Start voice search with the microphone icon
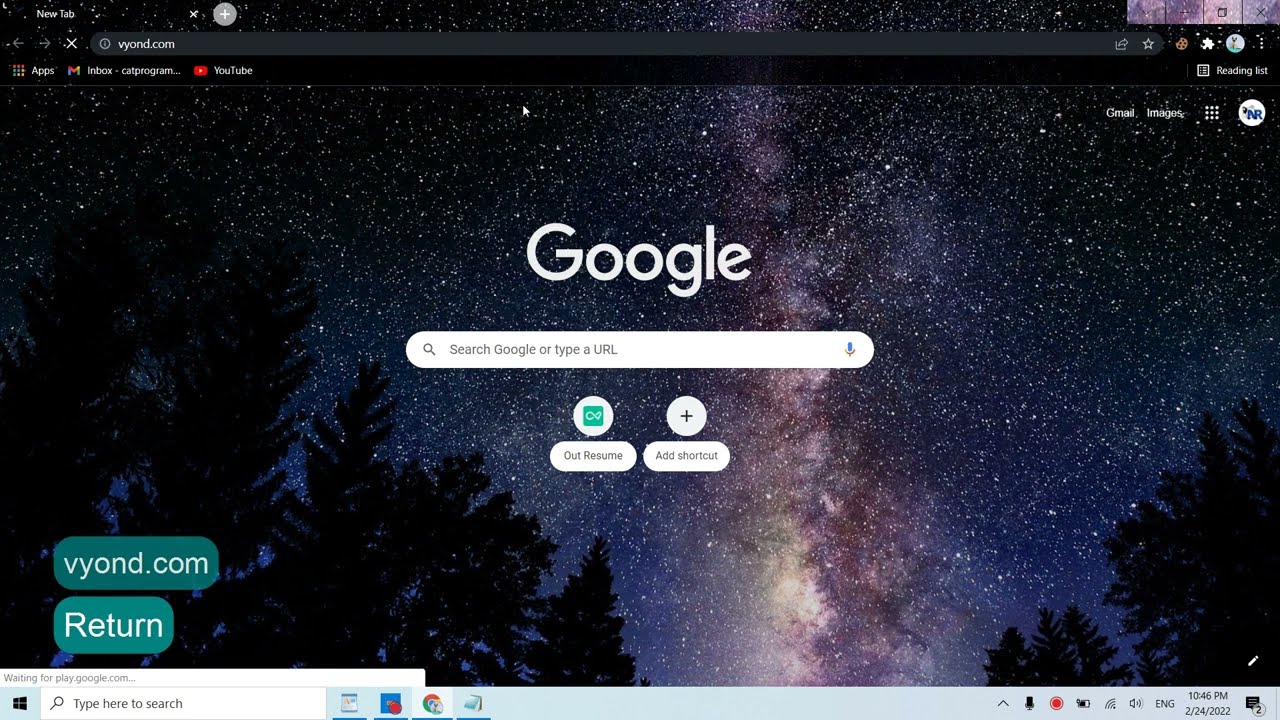This screenshot has height=720, width=1280. pyautogui.click(x=850, y=350)
